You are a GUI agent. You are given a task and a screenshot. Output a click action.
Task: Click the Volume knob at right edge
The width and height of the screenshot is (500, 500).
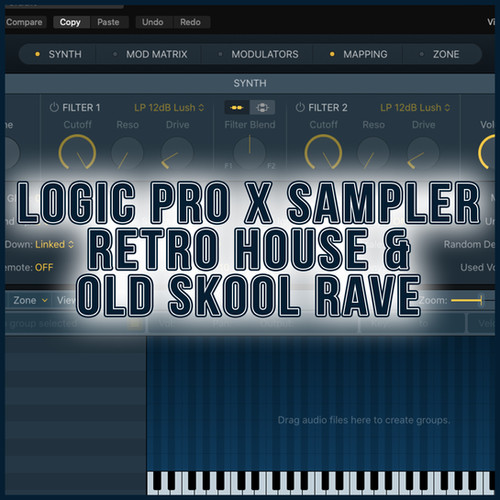click(488, 152)
